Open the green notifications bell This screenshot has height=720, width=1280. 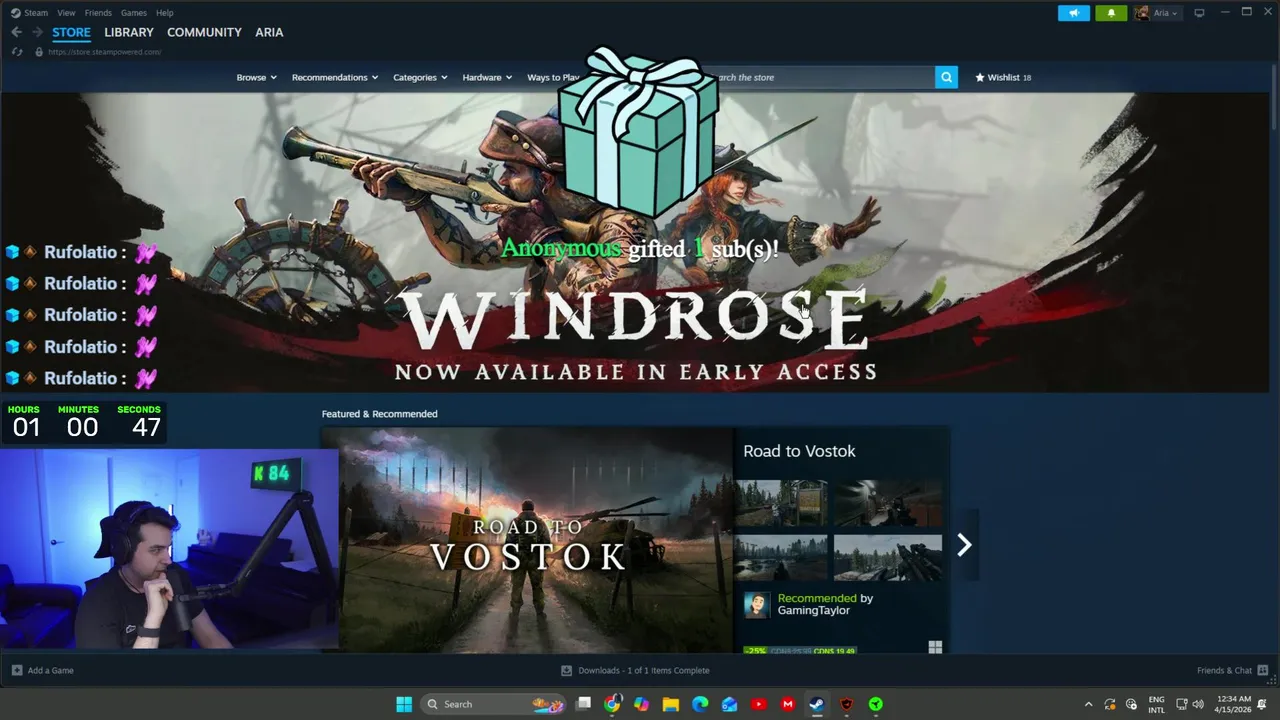coord(1111,13)
